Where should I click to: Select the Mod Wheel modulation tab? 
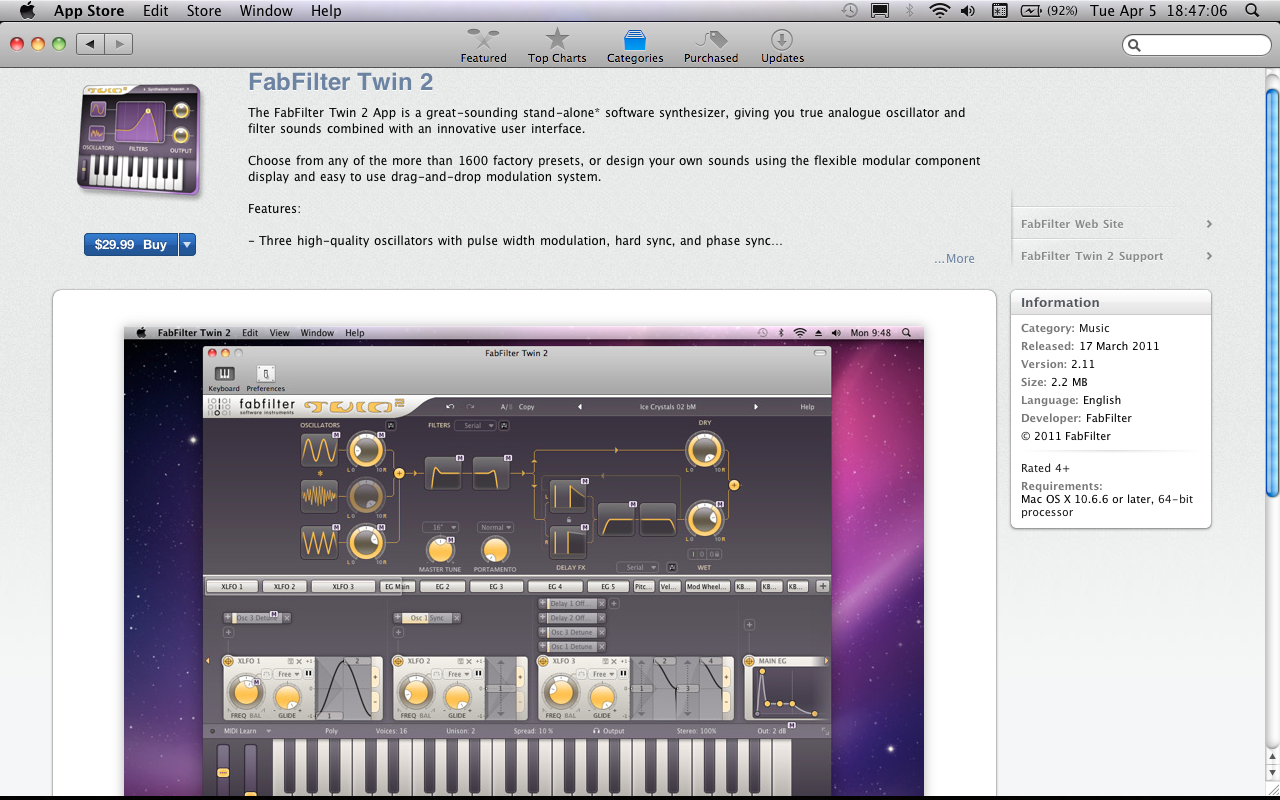(x=707, y=586)
